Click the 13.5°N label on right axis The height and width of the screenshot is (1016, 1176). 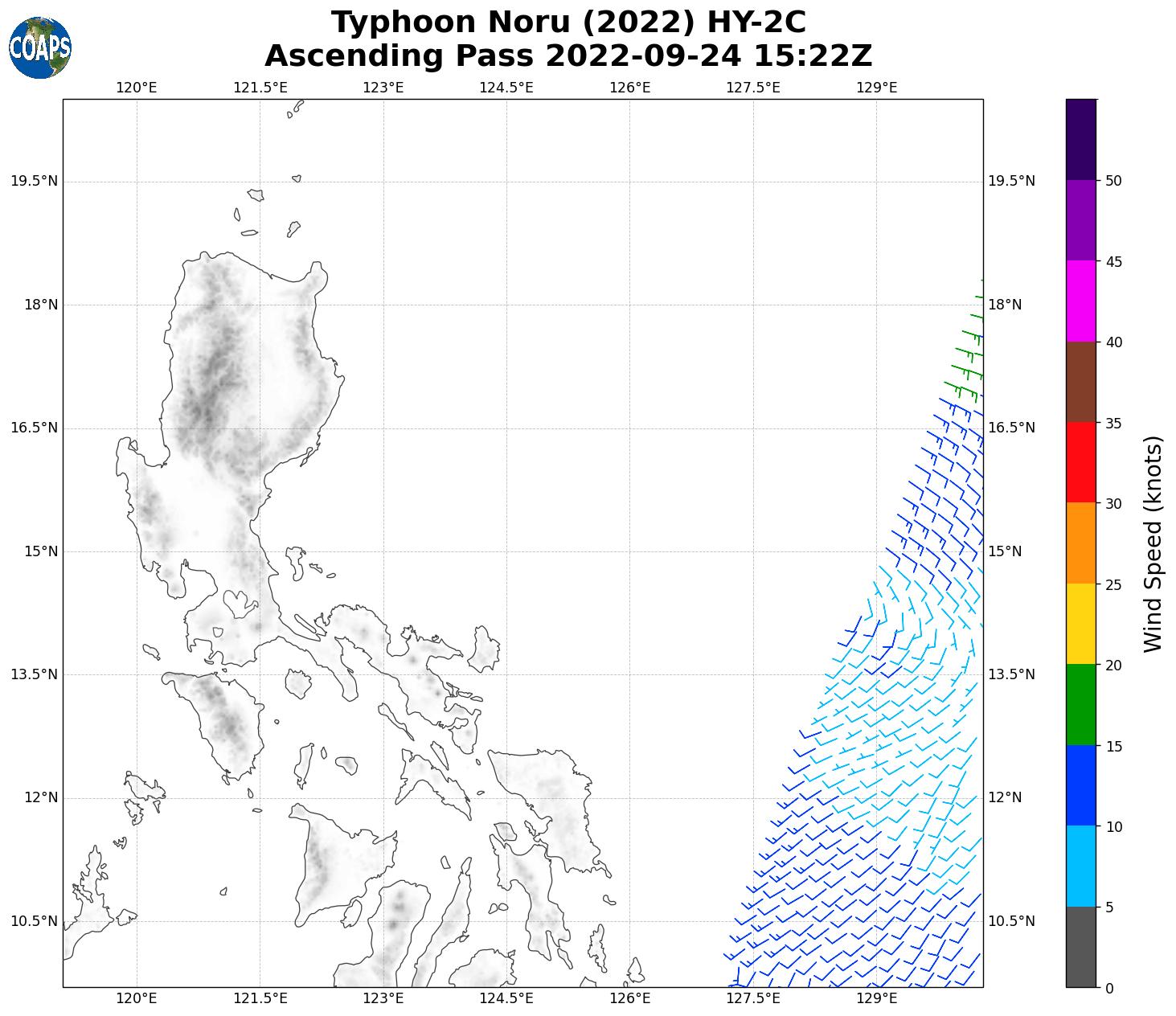pyautogui.click(x=1011, y=674)
